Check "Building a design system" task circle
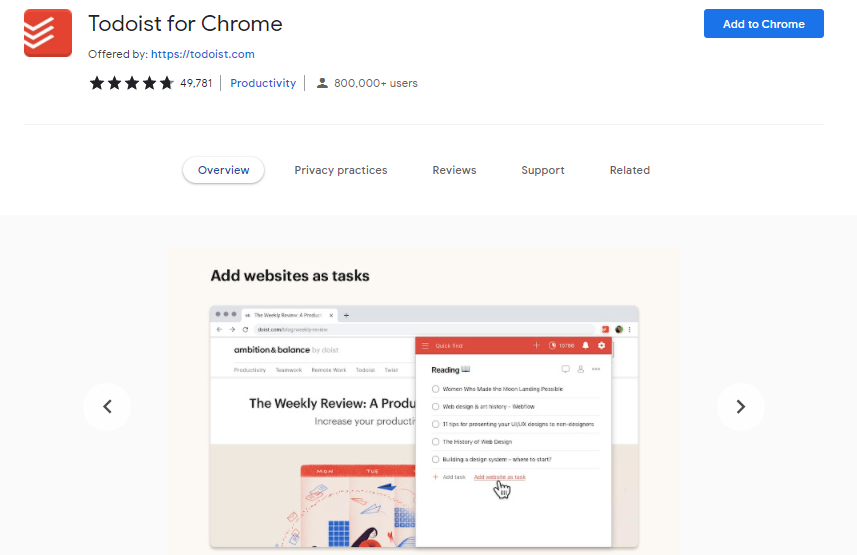 pyautogui.click(x=435, y=459)
